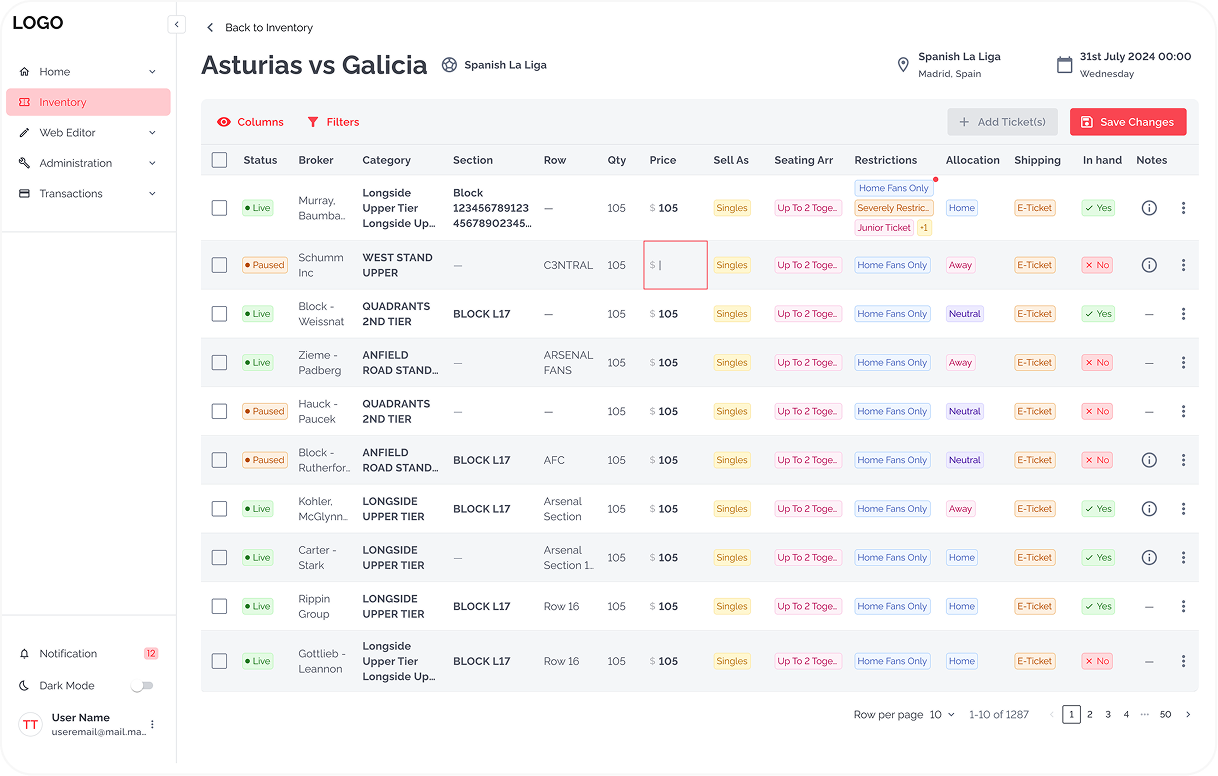Open the Row per page dropdown

click(x=938, y=714)
